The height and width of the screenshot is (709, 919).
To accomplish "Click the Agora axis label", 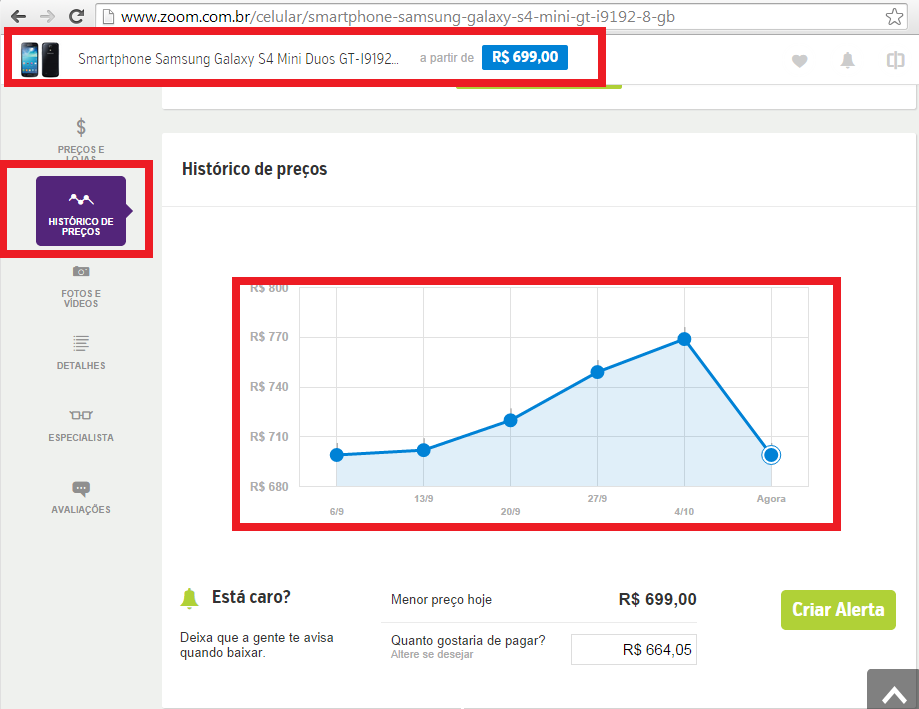I will click(771, 499).
